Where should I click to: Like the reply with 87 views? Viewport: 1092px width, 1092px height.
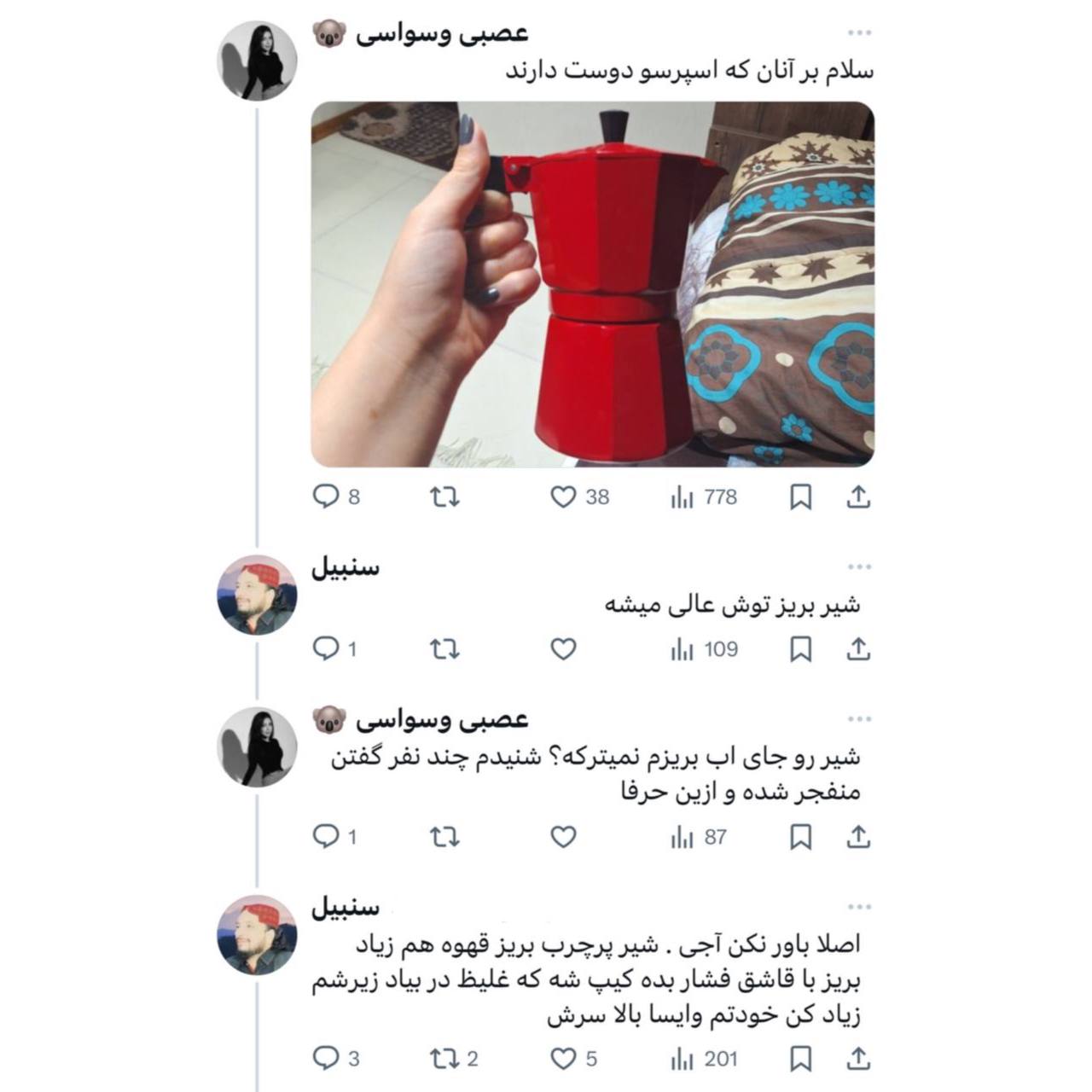(563, 837)
